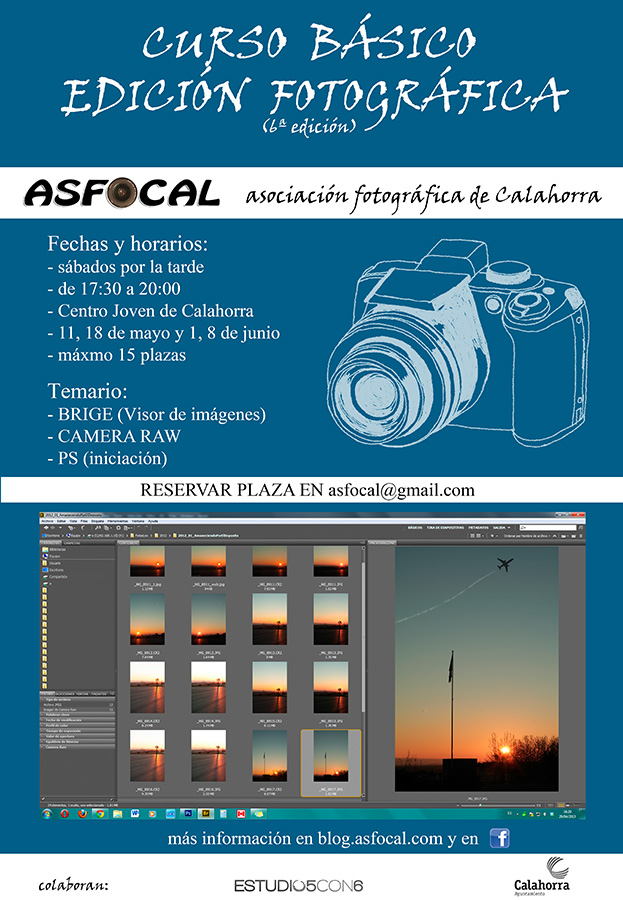Screen dimensions: 623x900
Task: Toggle Imagen de Camera Raw filter
Action: point(110,710)
